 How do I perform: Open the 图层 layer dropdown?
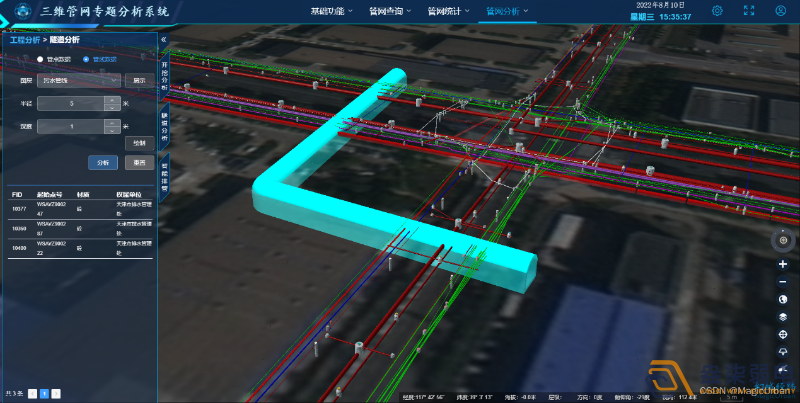(x=78, y=79)
